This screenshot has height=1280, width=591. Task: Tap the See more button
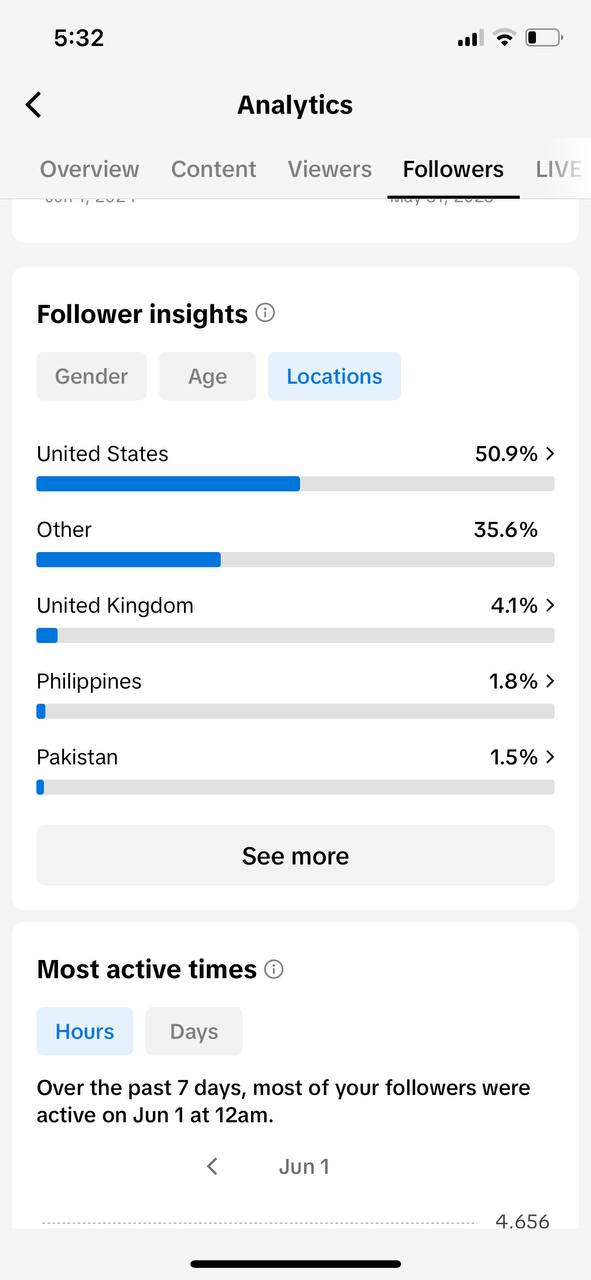295,855
